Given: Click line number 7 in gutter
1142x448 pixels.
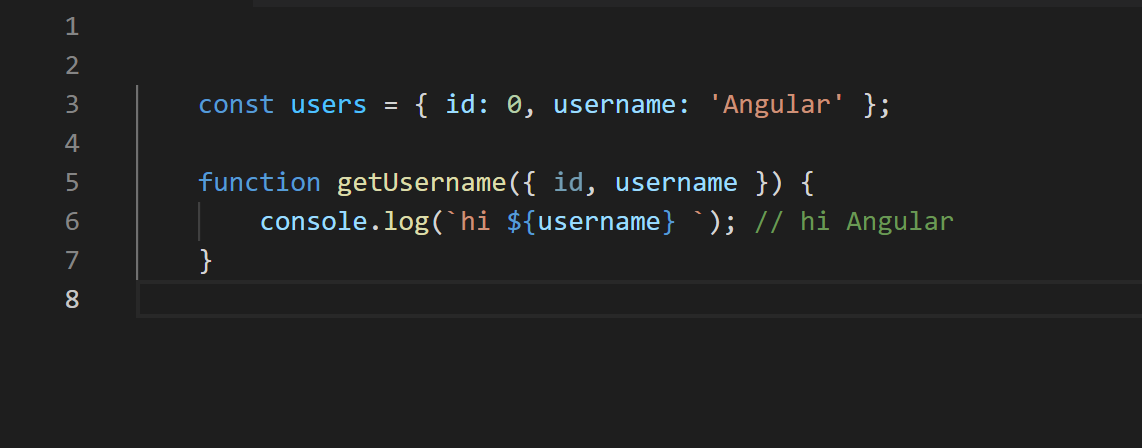Looking at the screenshot, I should tap(71, 260).
